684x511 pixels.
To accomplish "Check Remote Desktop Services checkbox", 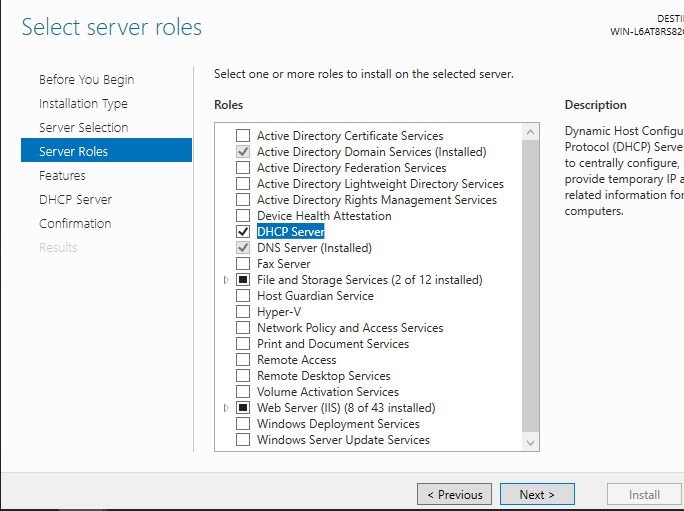I will coord(243,376).
